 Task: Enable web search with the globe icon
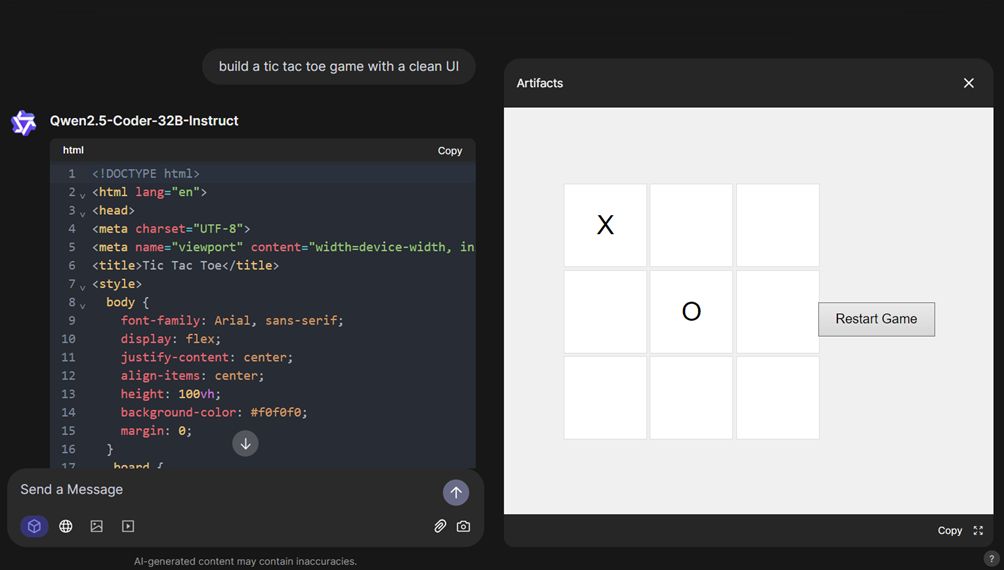(x=66, y=526)
